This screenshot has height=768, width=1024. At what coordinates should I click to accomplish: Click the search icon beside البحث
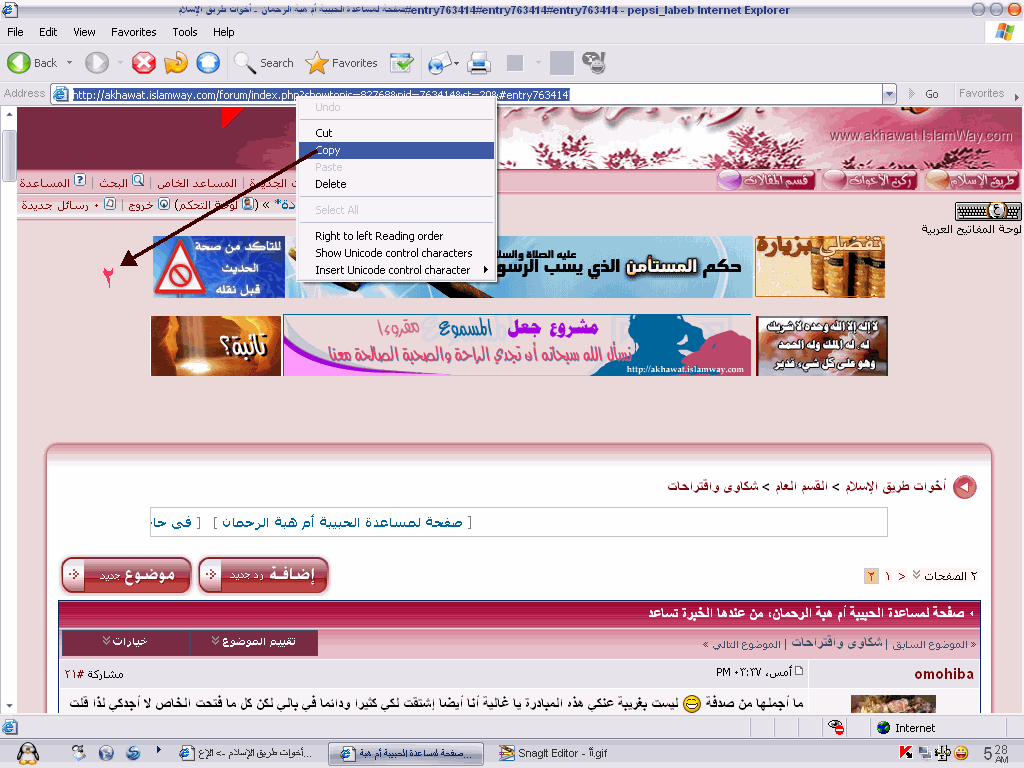click(x=138, y=180)
